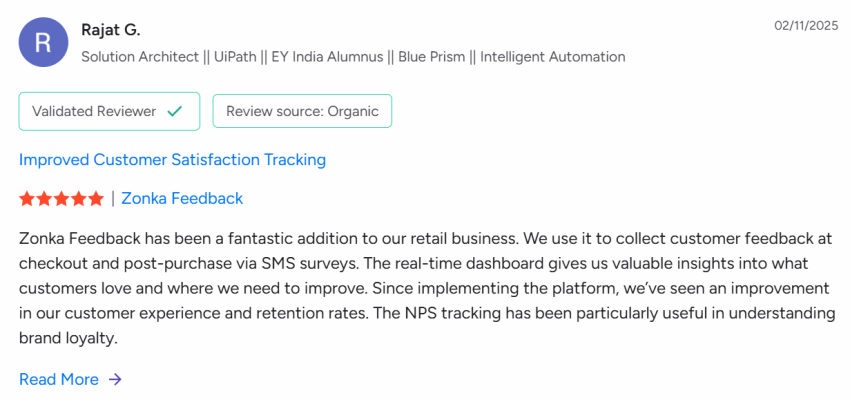The width and height of the screenshot is (850, 400).
Task: Click the reviewer name Rajat G.
Action: (x=111, y=30)
